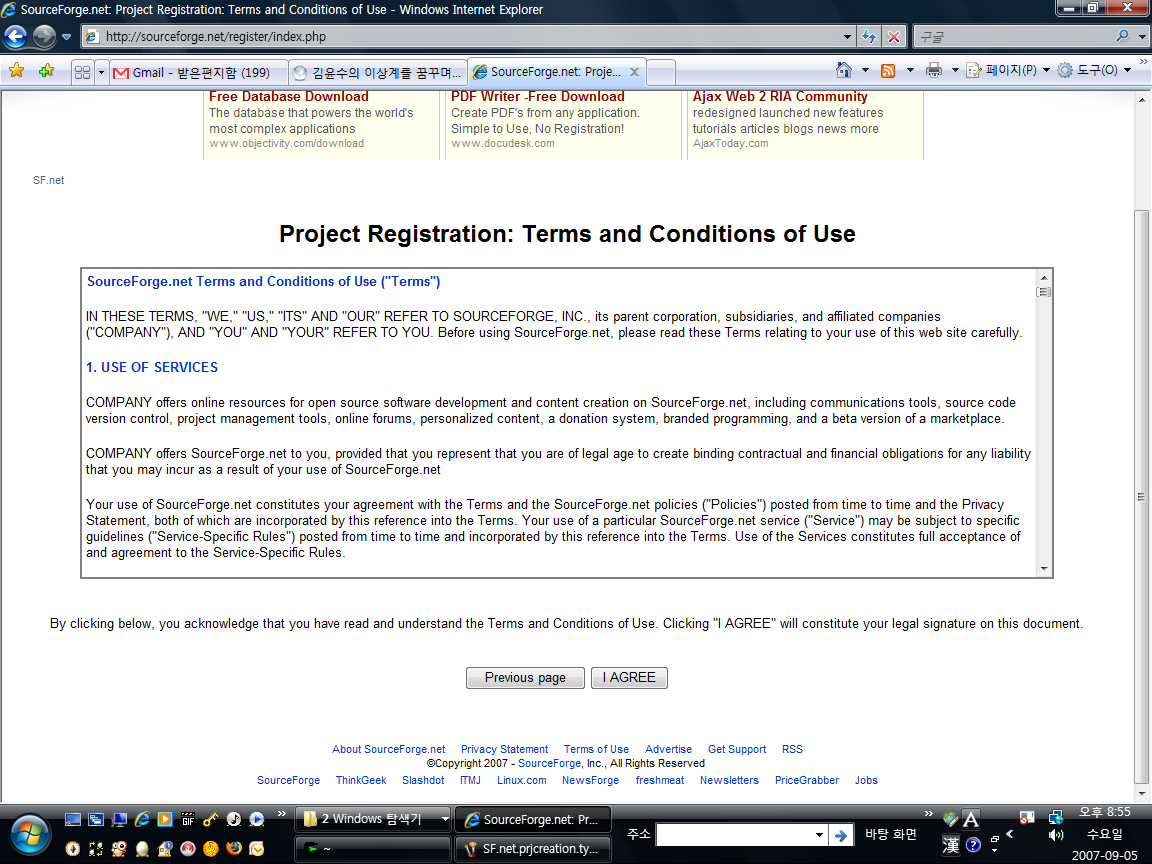Toggle the Hanja 漢 conversion button
The height and width of the screenshot is (864, 1152).
click(x=951, y=845)
